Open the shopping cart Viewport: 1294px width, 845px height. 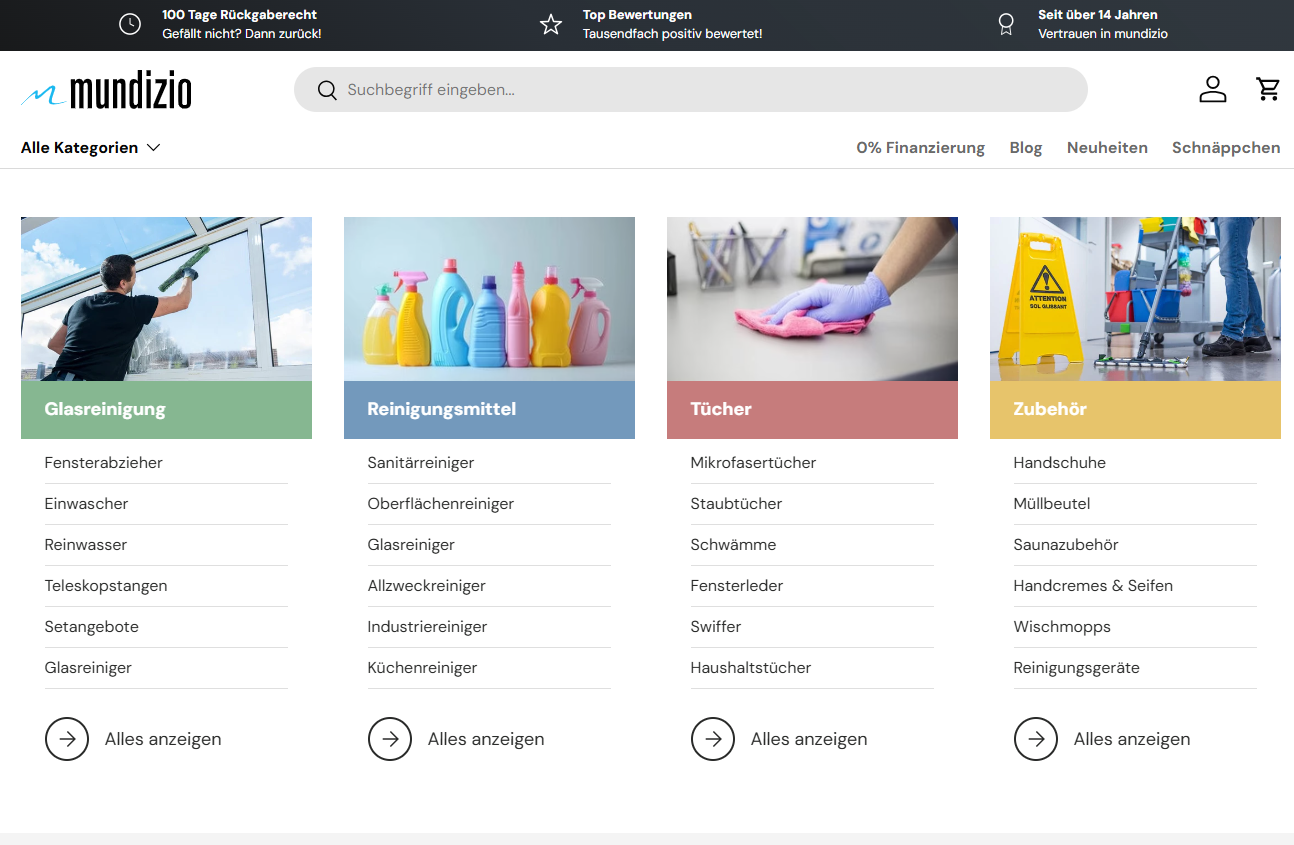[x=1268, y=89]
